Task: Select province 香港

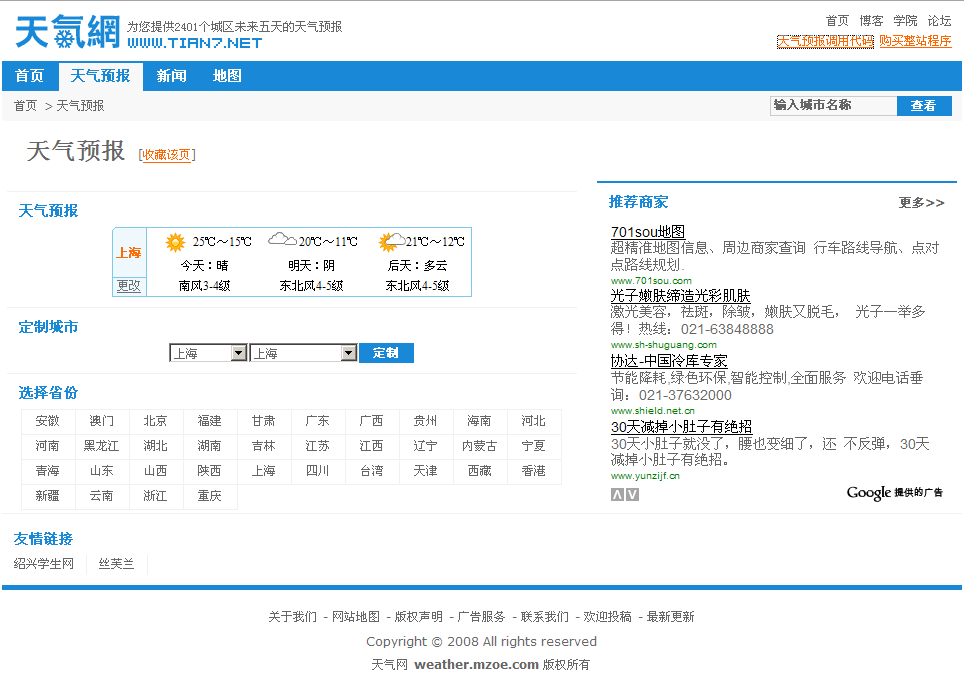Action: 534,471
